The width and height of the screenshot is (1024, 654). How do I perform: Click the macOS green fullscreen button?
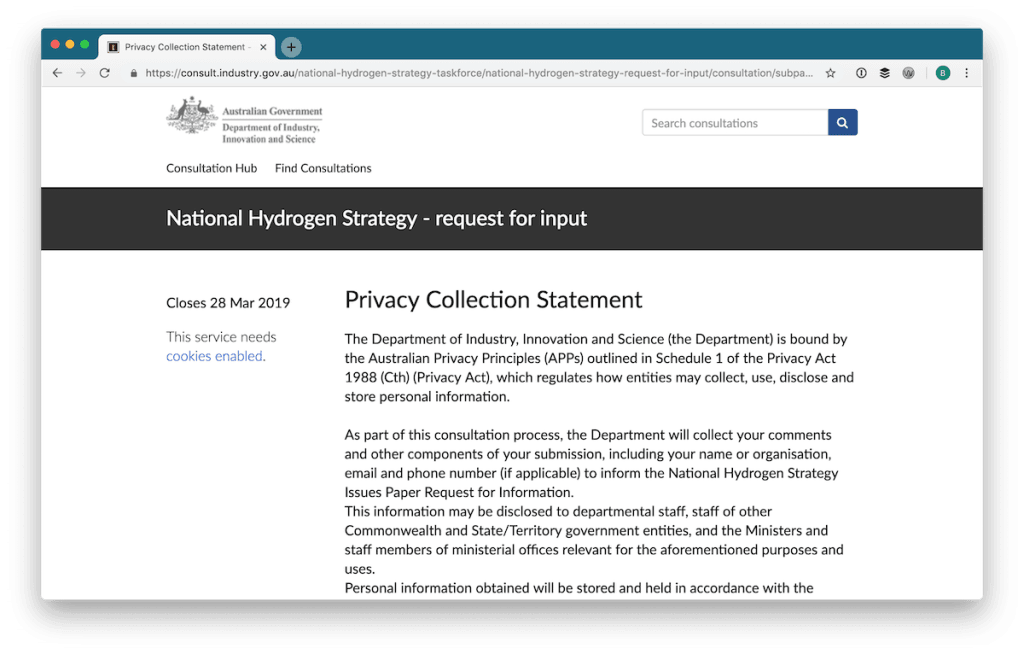[x=84, y=44]
